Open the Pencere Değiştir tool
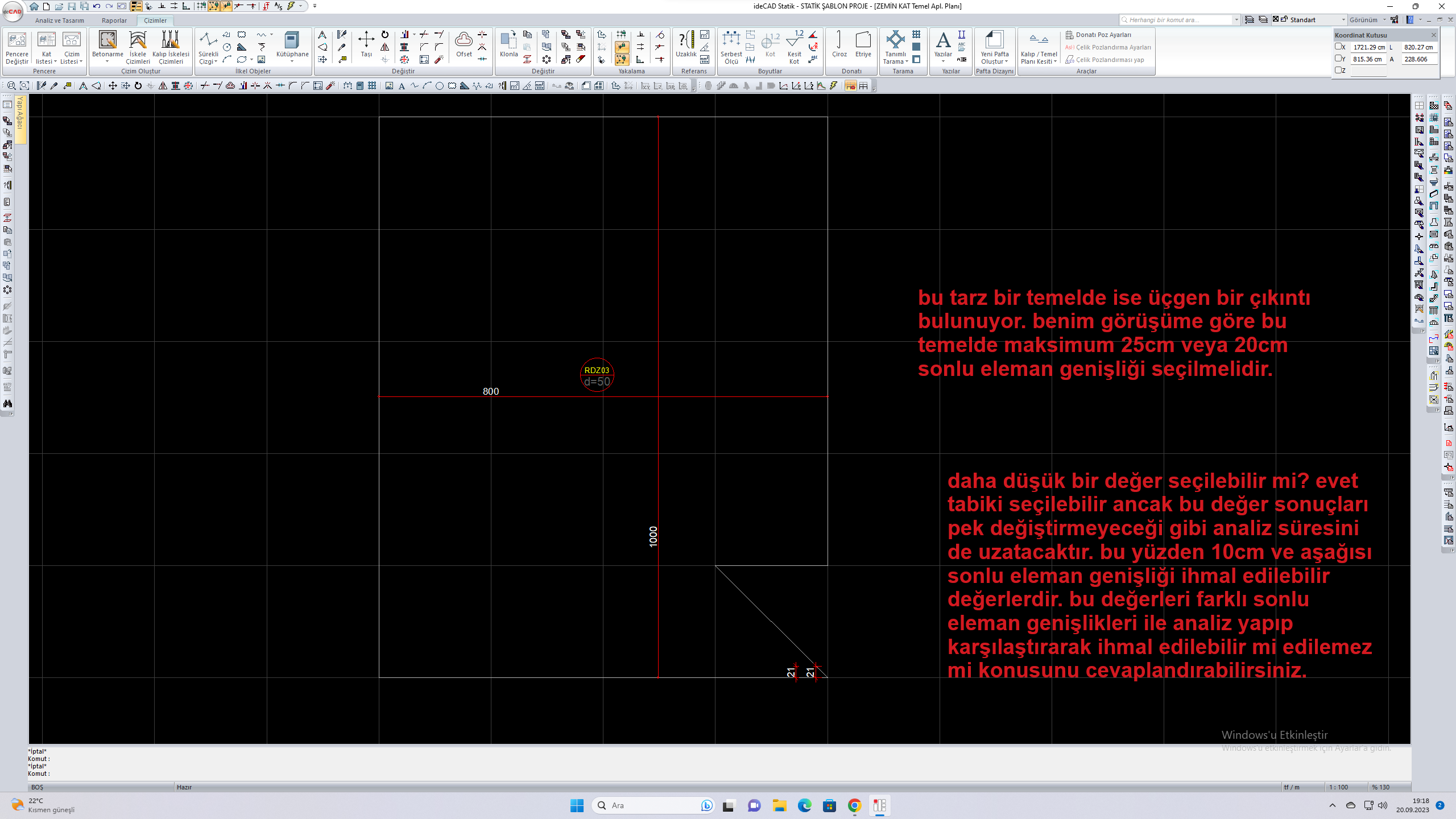The width and height of the screenshot is (1456, 819). click(17, 48)
